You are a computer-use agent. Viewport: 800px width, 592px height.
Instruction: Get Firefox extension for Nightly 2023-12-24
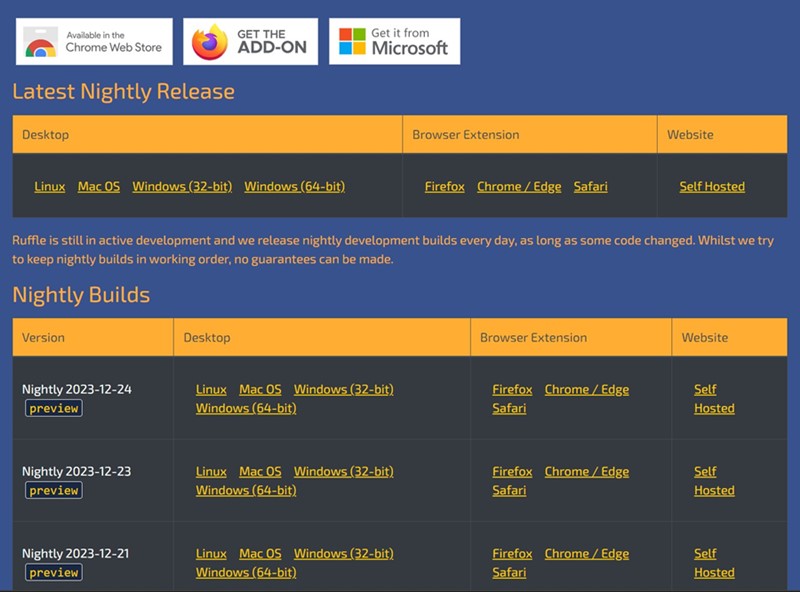click(x=512, y=389)
